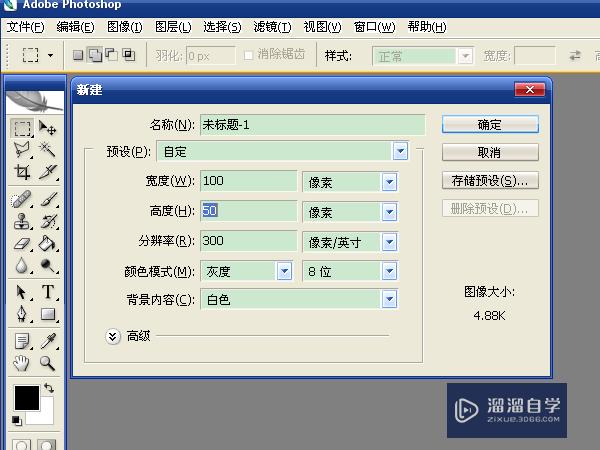The width and height of the screenshot is (600, 450).
Task: Click the 名称 name input field
Action: tap(312, 124)
